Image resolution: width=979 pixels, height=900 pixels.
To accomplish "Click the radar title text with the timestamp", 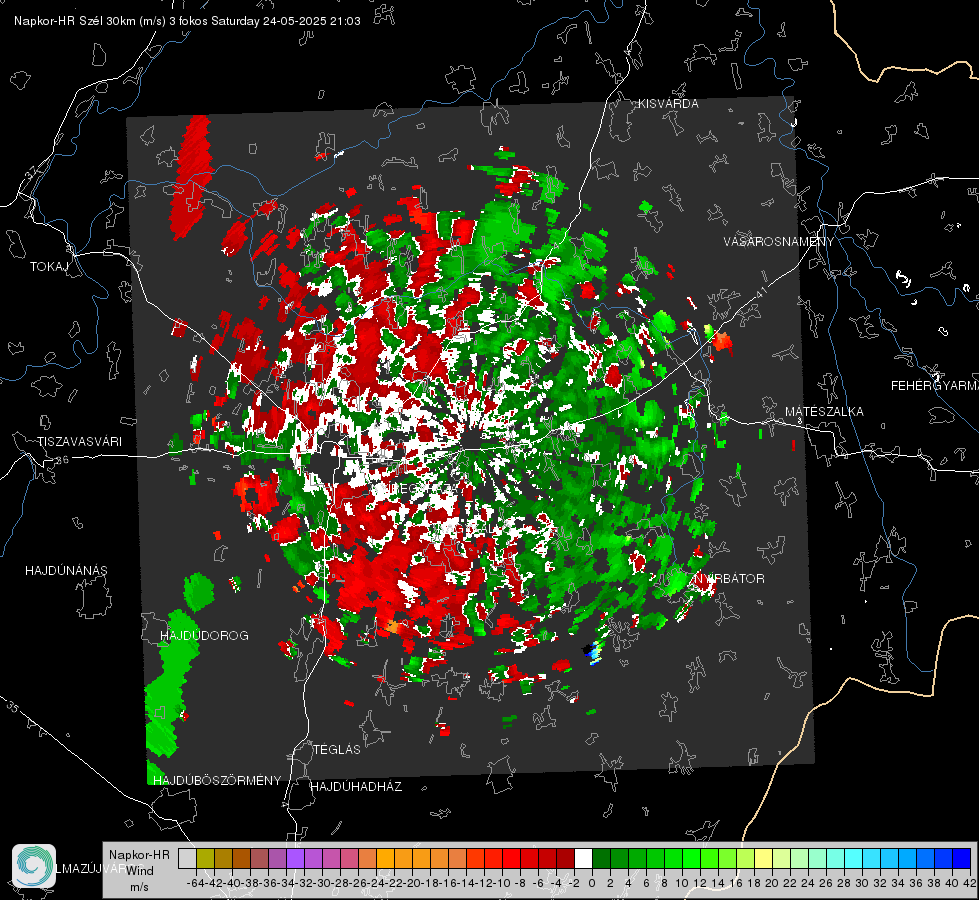I will point(187,21).
